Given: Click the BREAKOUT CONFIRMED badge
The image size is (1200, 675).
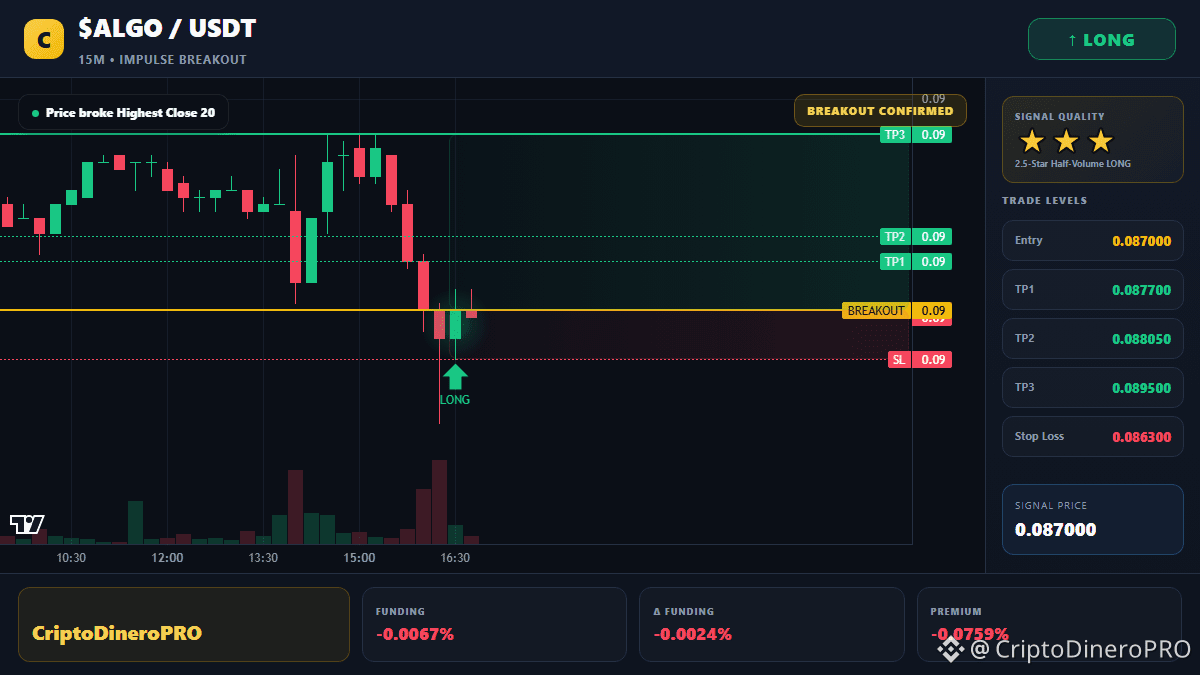Looking at the screenshot, I should [880, 111].
